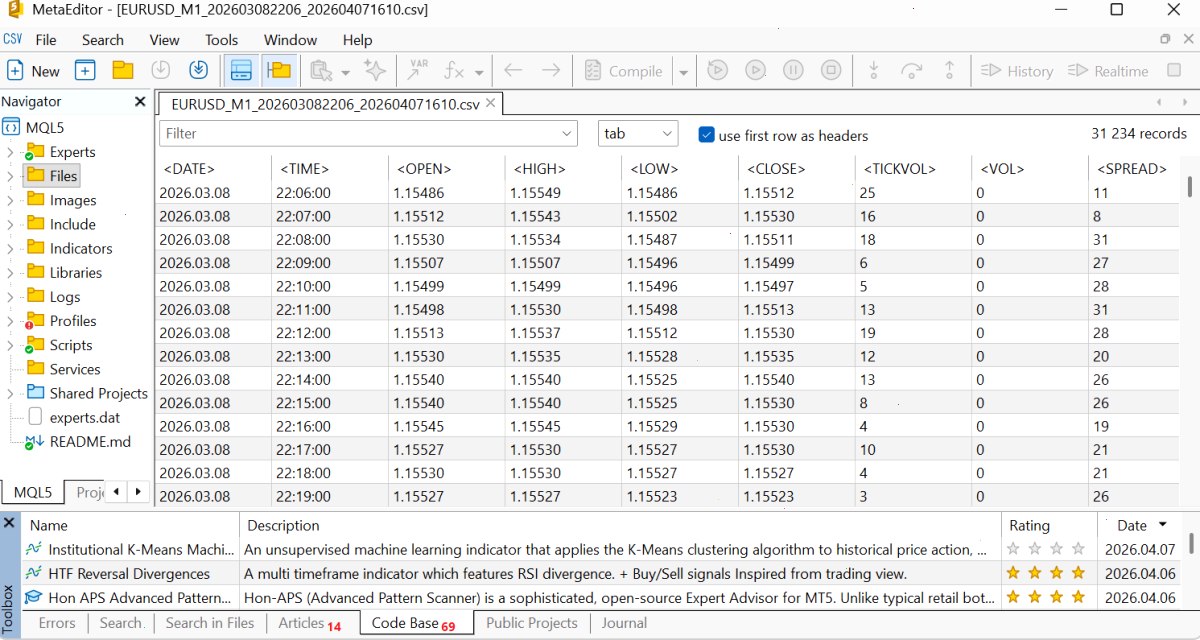Toggle use first row as headers checkbox
This screenshot has width=1200, height=640.
point(707,134)
